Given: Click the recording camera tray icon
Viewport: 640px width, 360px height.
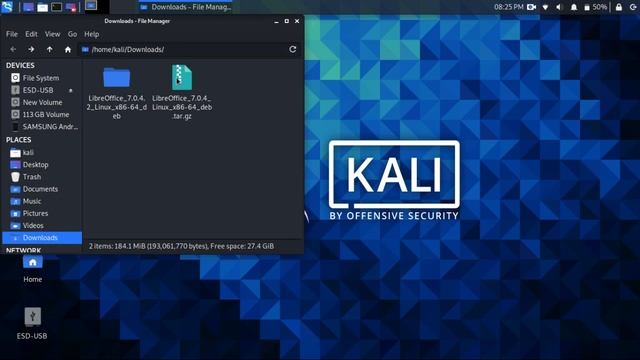Looking at the screenshot, I should click(x=531, y=7).
